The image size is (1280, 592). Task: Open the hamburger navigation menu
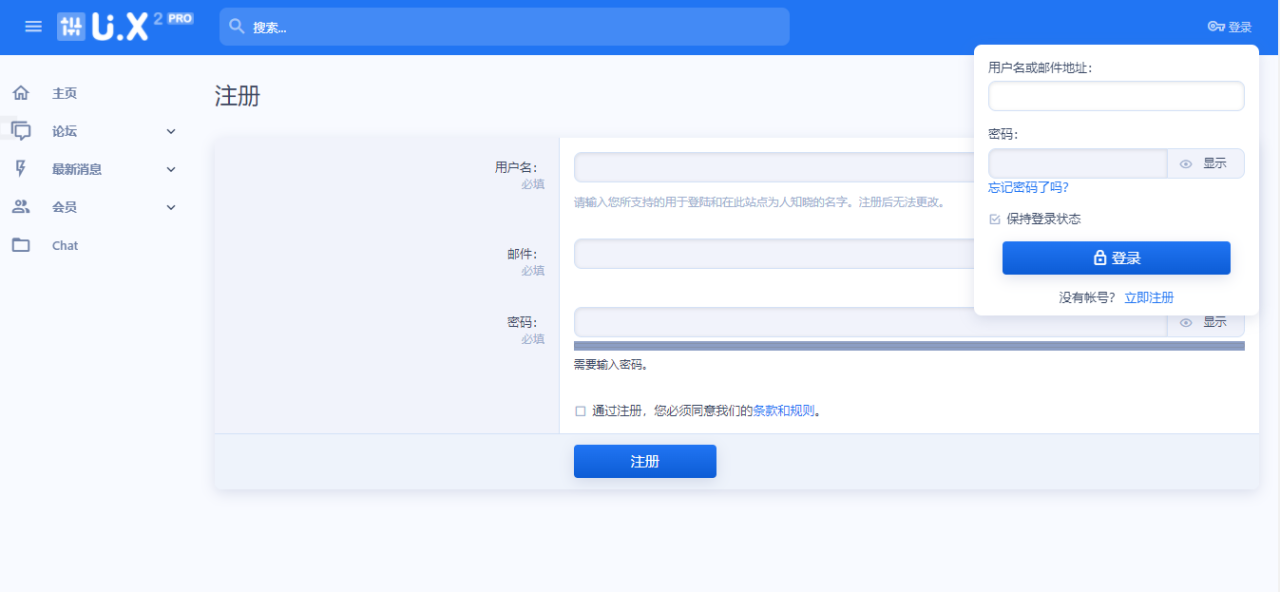(33, 26)
